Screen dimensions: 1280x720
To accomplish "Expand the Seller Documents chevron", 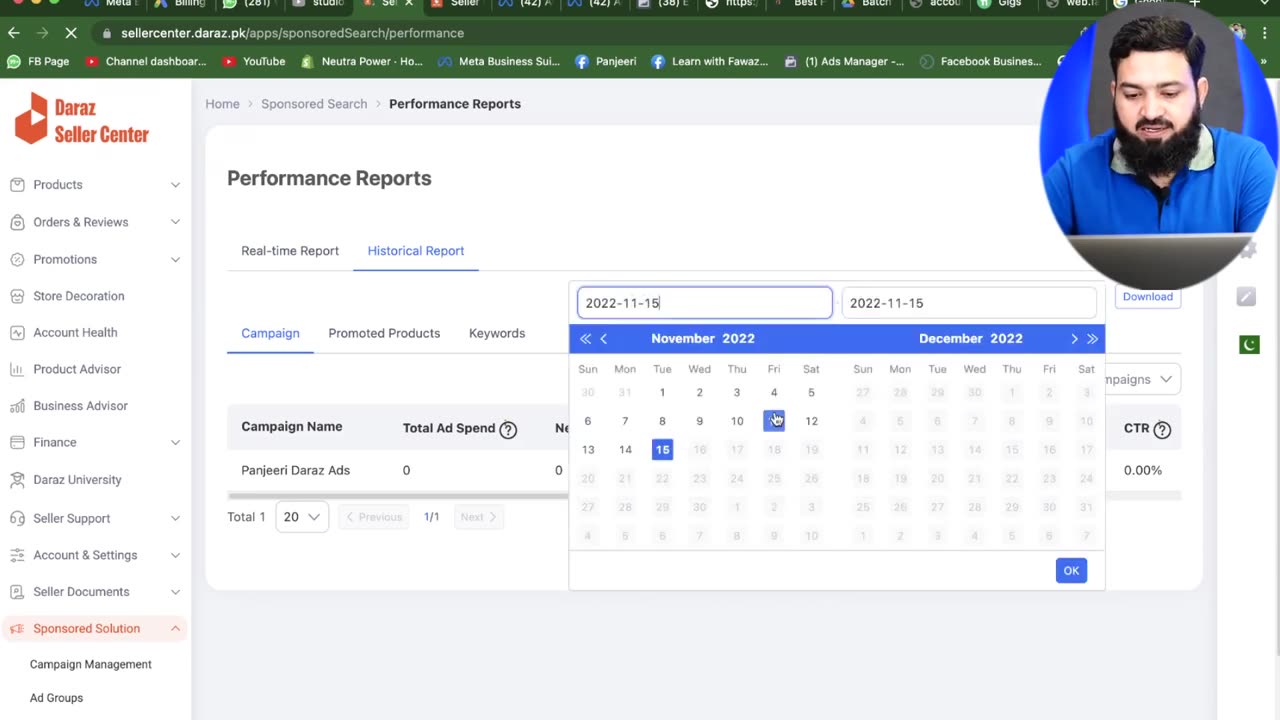I will 175,592.
